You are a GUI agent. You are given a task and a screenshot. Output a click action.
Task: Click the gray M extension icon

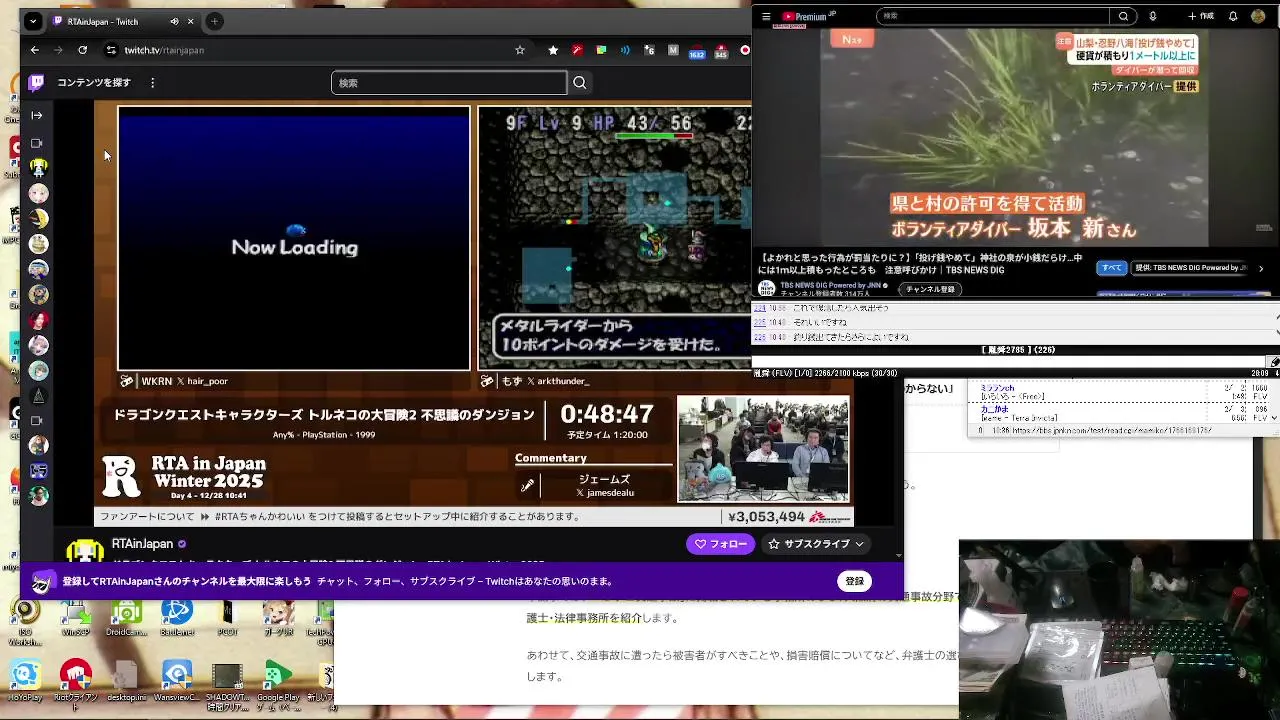click(x=673, y=50)
